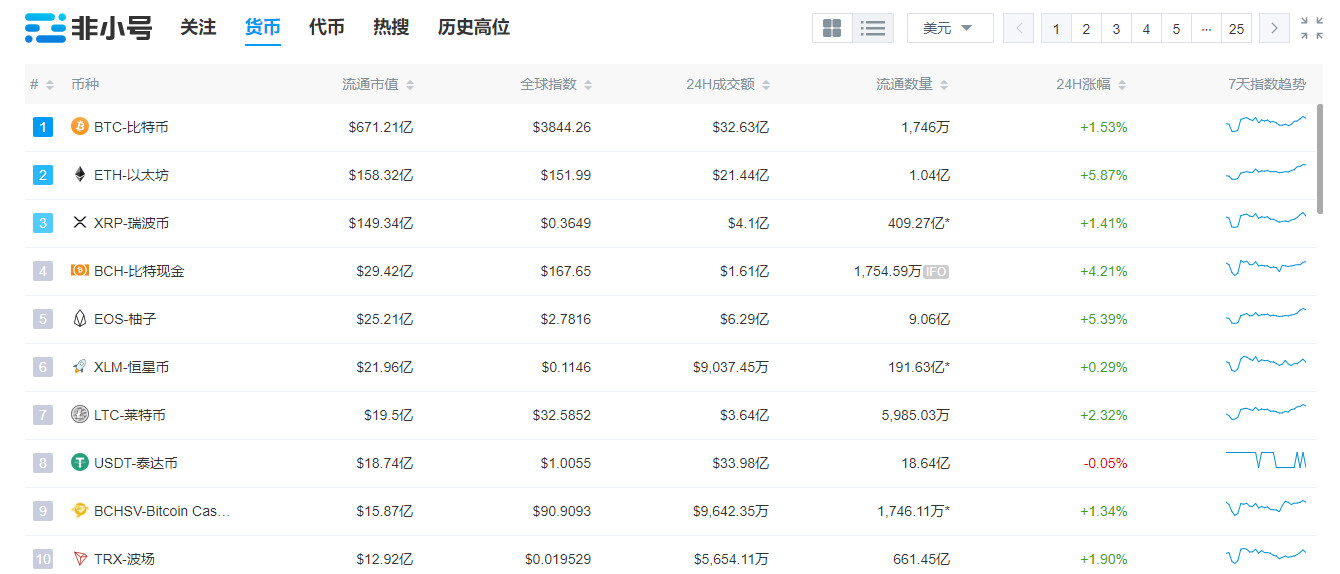Open USDT 7-day trend sparkline

pyautogui.click(x=1266, y=460)
